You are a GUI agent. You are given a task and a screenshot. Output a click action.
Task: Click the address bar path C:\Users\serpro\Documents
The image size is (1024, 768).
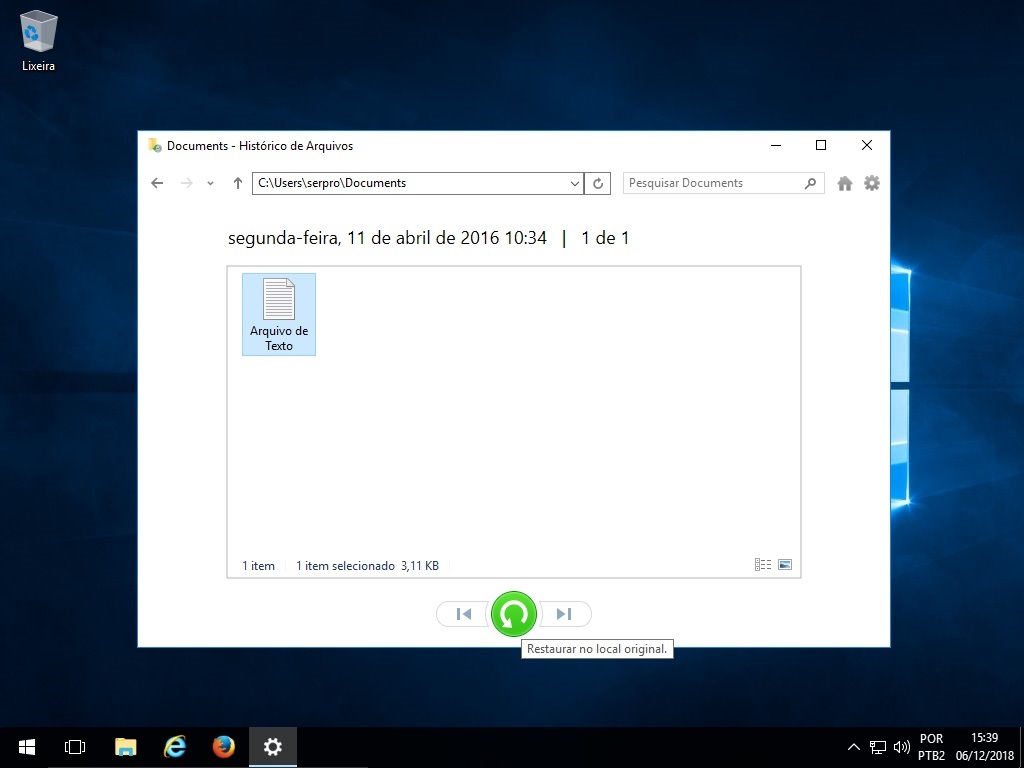click(400, 183)
